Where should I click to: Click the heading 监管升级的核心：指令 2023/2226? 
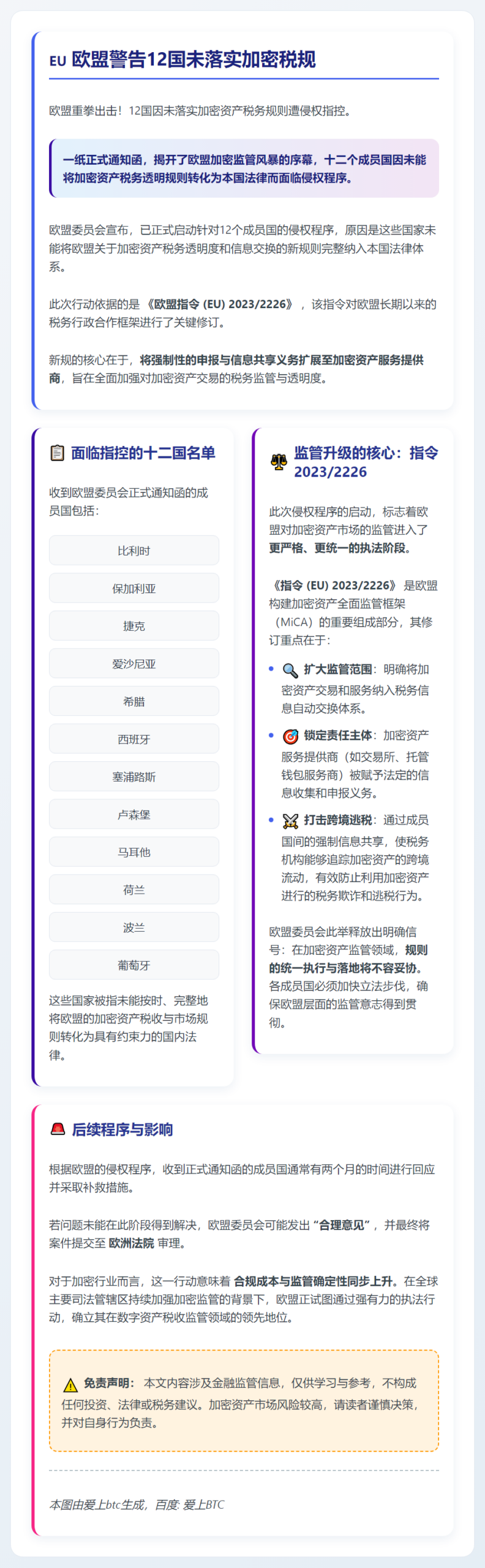(366, 462)
